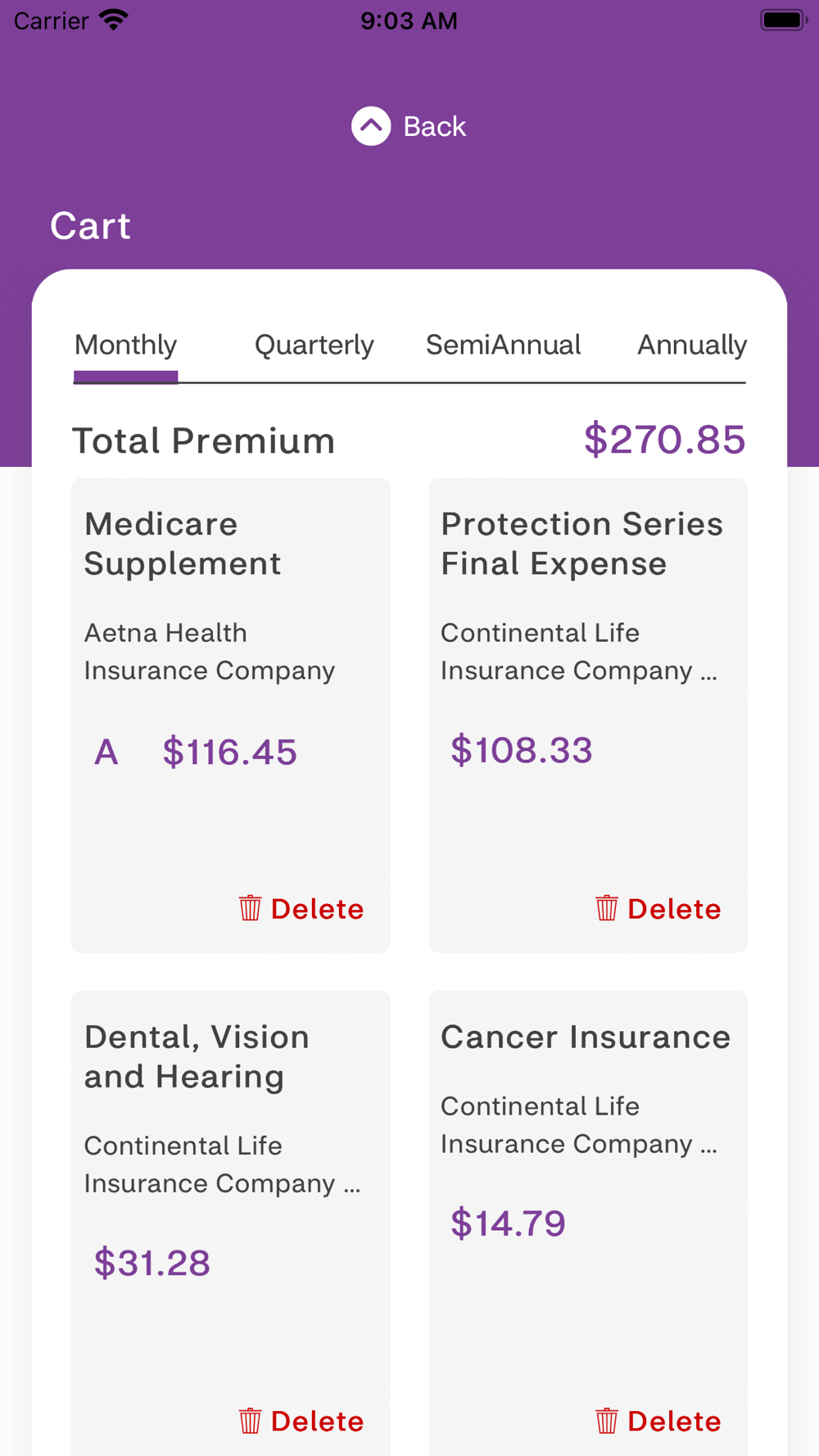Tap the $116.45 Plan A price
819x1456 pixels.
pyautogui.click(x=229, y=752)
